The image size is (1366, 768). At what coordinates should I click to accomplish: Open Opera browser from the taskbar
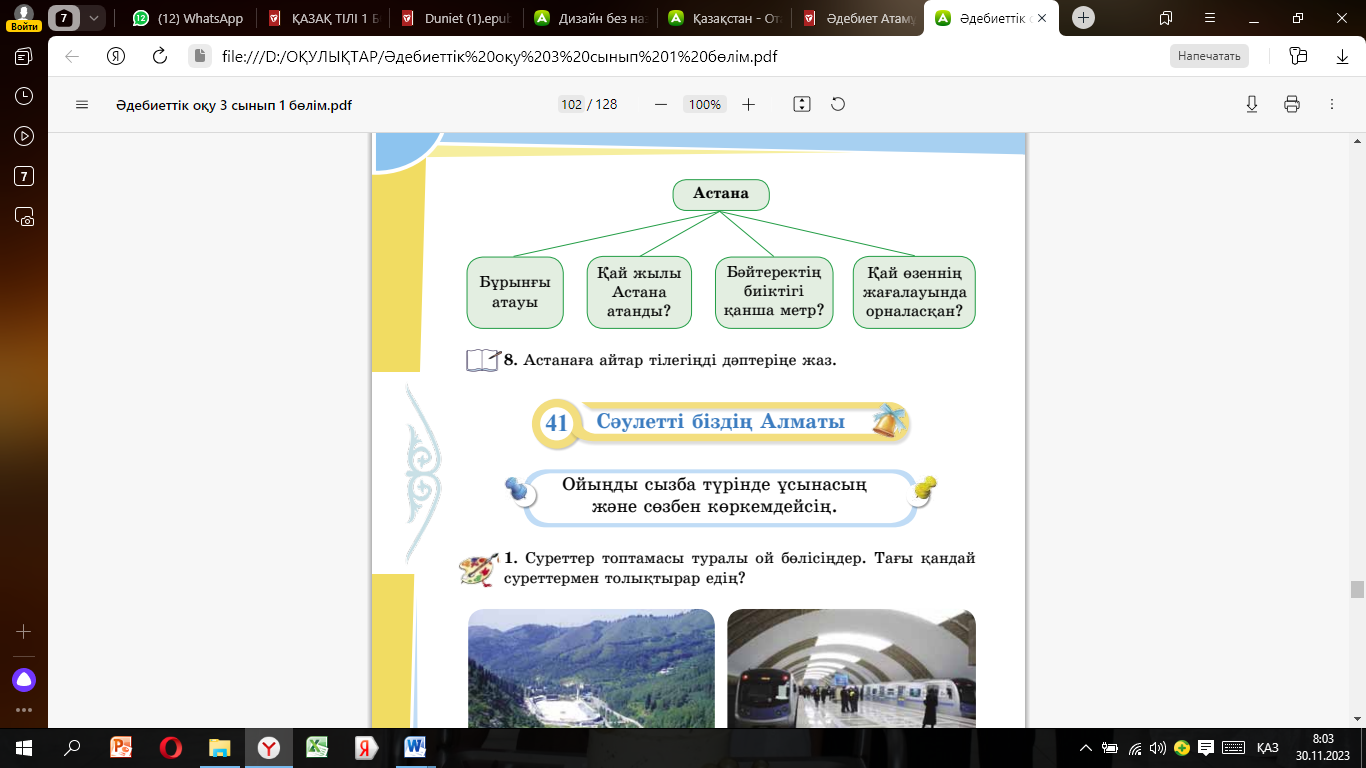171,747
